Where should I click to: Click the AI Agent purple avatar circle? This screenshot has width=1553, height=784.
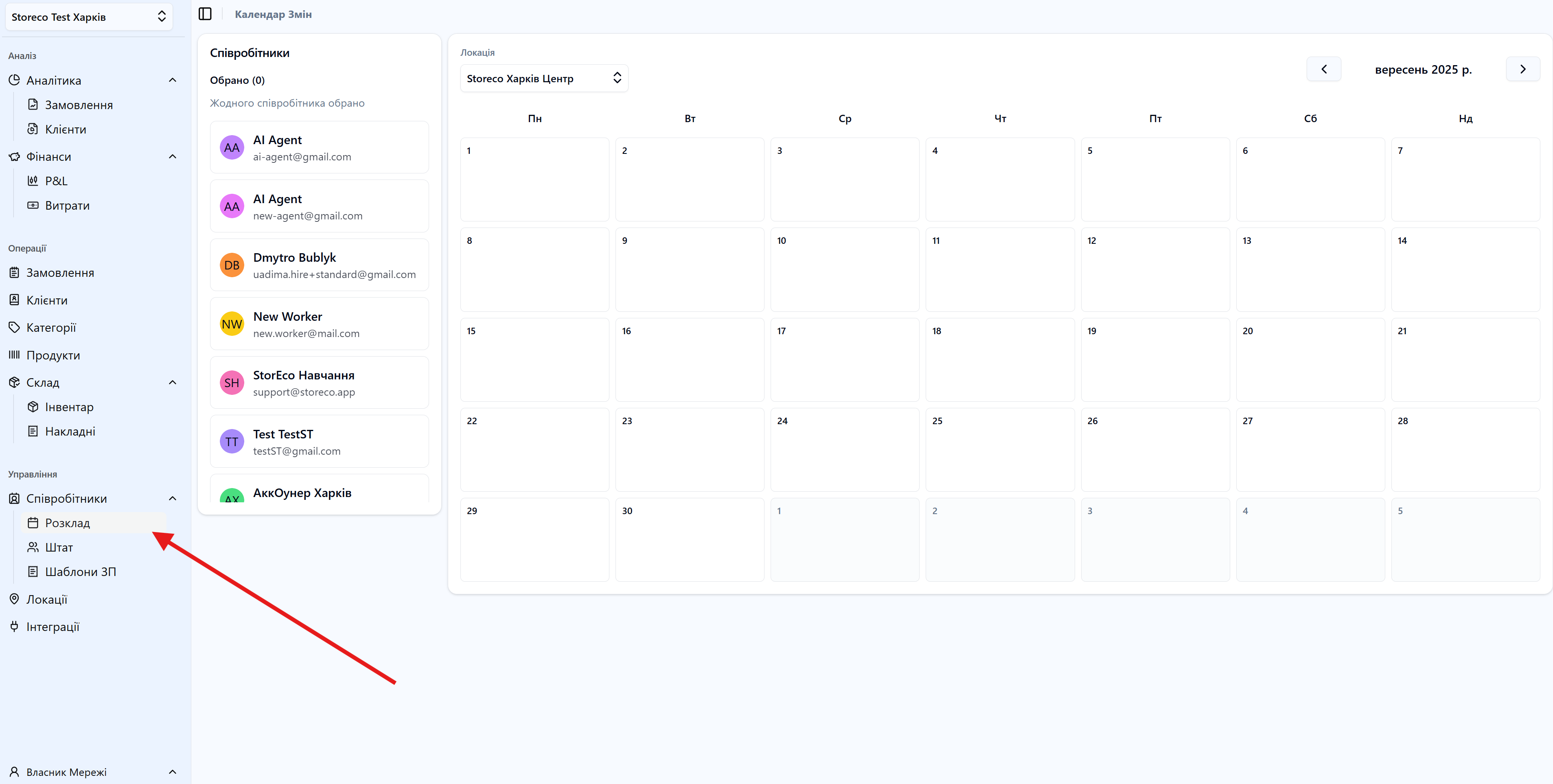(232, 148)
